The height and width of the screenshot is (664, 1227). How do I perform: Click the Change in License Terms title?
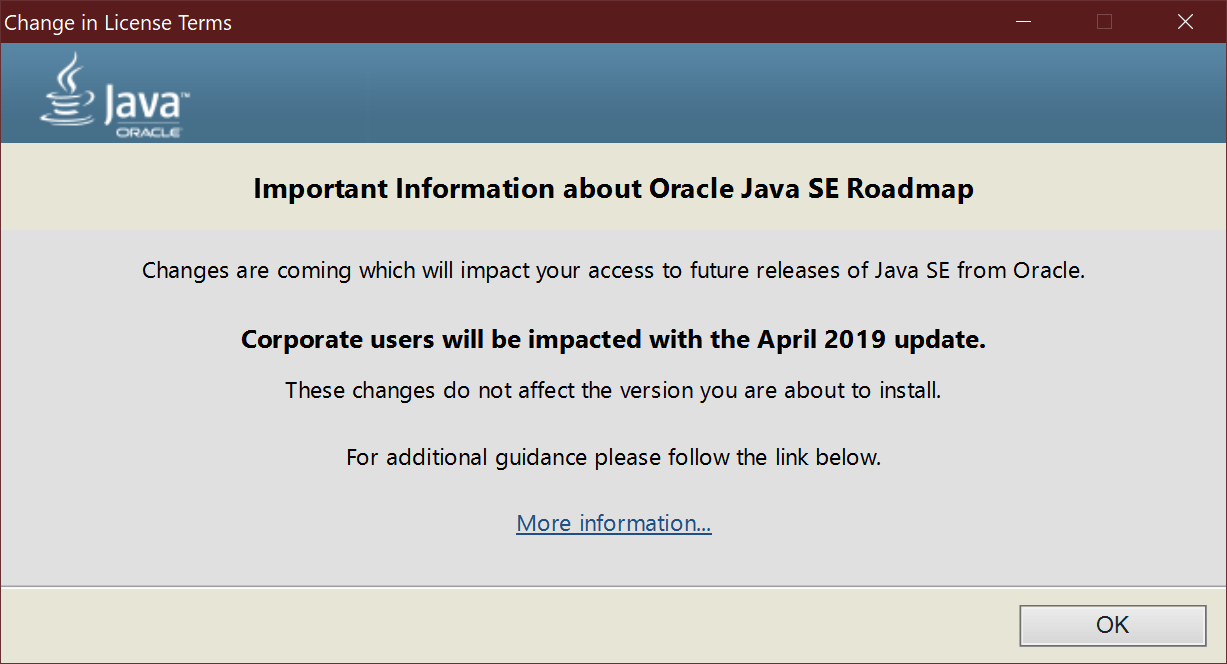(x=118, y=23)
